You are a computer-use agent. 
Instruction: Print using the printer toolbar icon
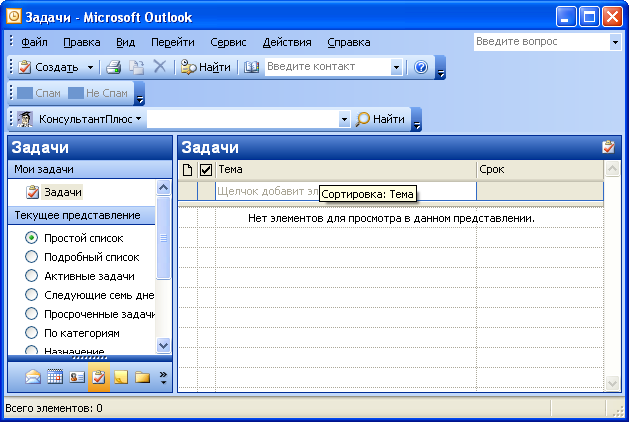click(114, 67)
